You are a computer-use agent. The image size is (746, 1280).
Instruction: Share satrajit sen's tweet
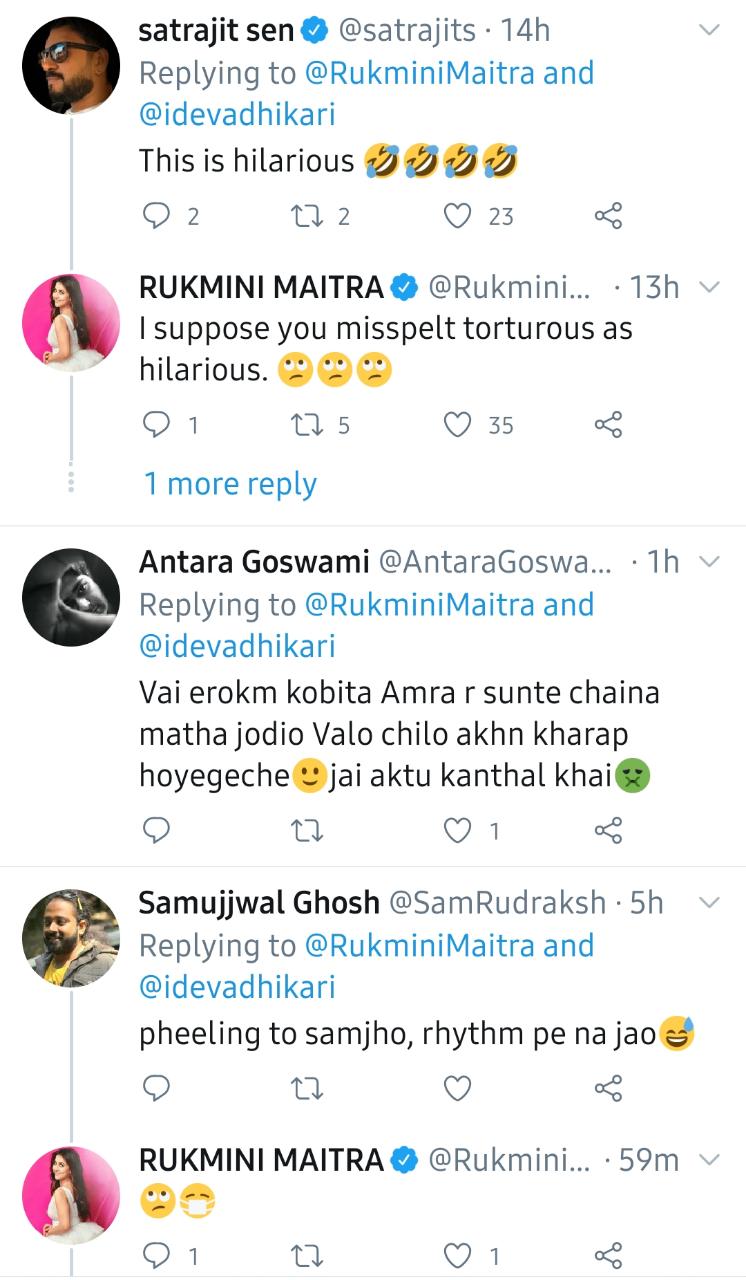pos(608,215)
